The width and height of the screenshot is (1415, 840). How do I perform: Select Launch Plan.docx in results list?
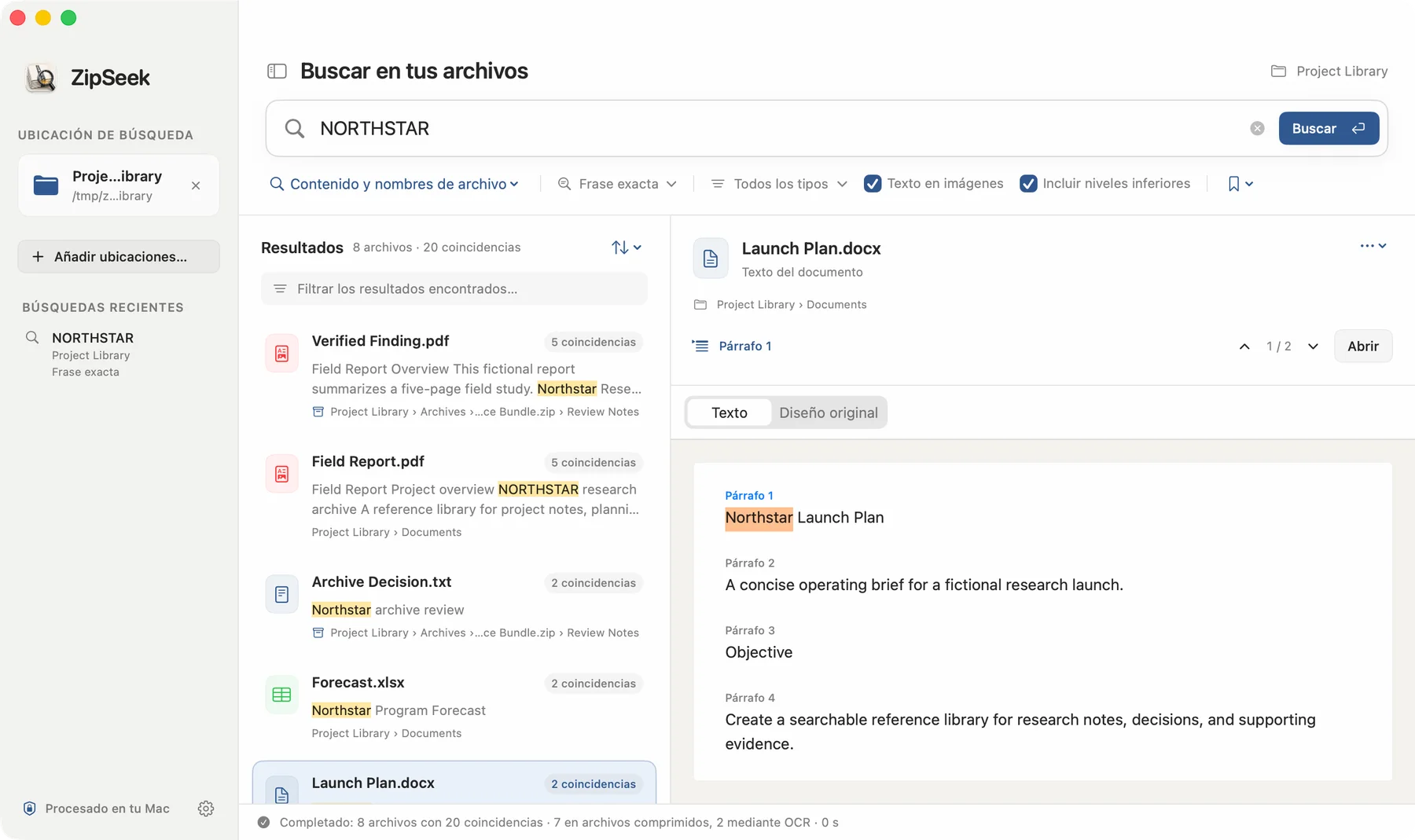(x=454, y=783)
